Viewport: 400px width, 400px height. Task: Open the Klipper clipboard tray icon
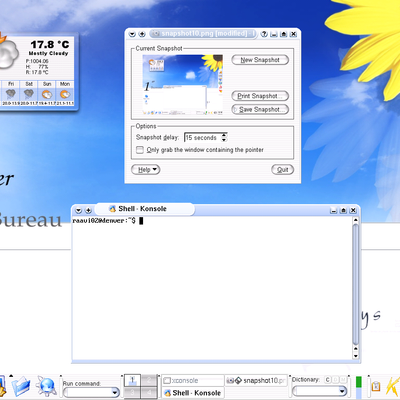[376, 386]
